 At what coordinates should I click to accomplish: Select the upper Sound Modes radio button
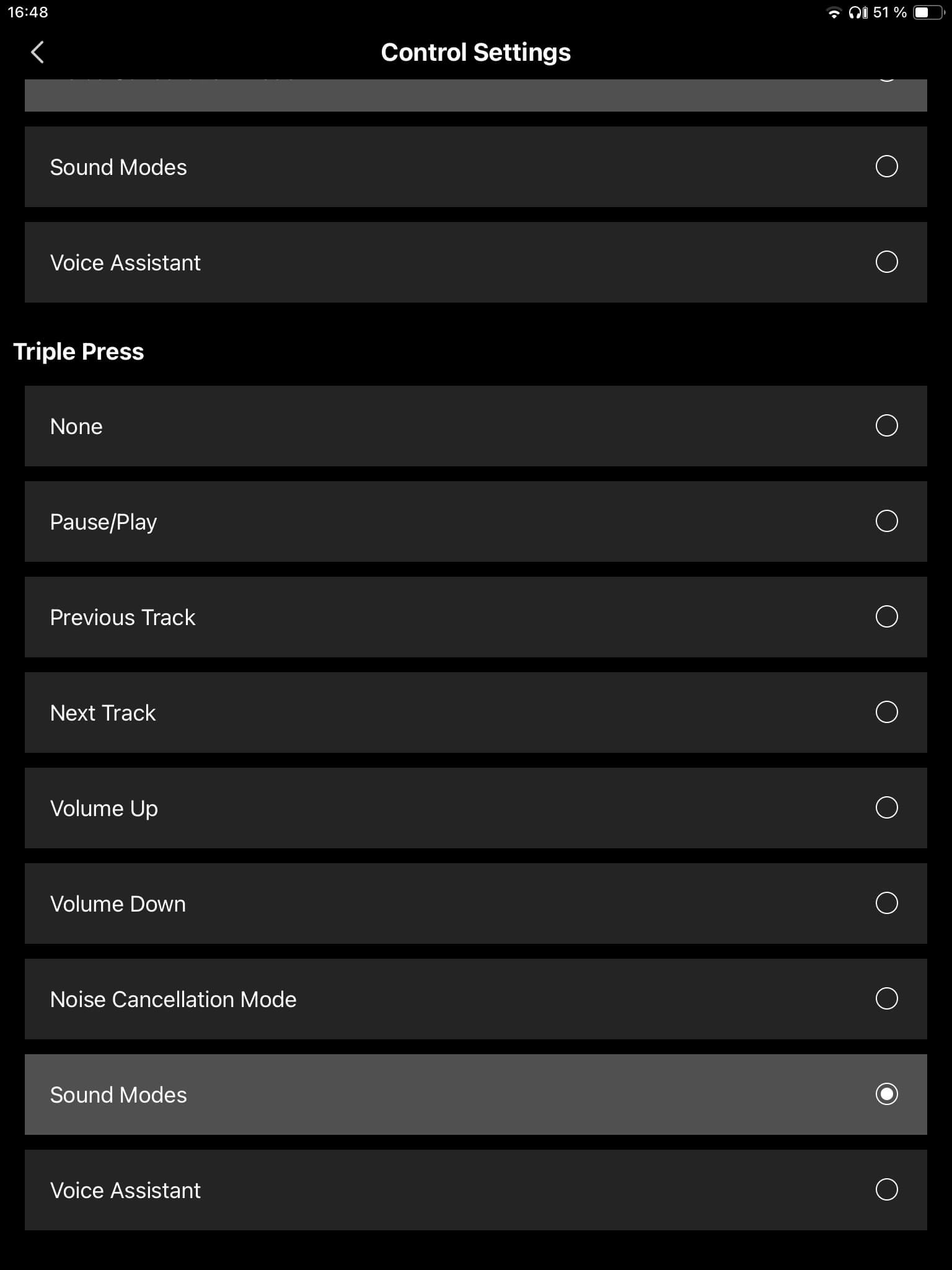pos(886,167)
